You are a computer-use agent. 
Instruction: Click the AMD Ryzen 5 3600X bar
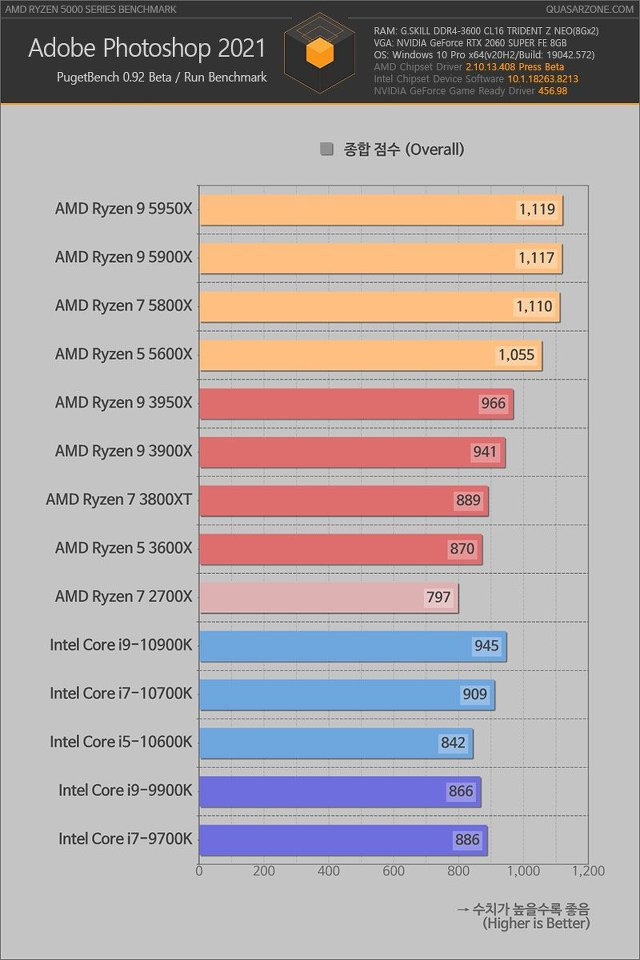tap(341, 549)
